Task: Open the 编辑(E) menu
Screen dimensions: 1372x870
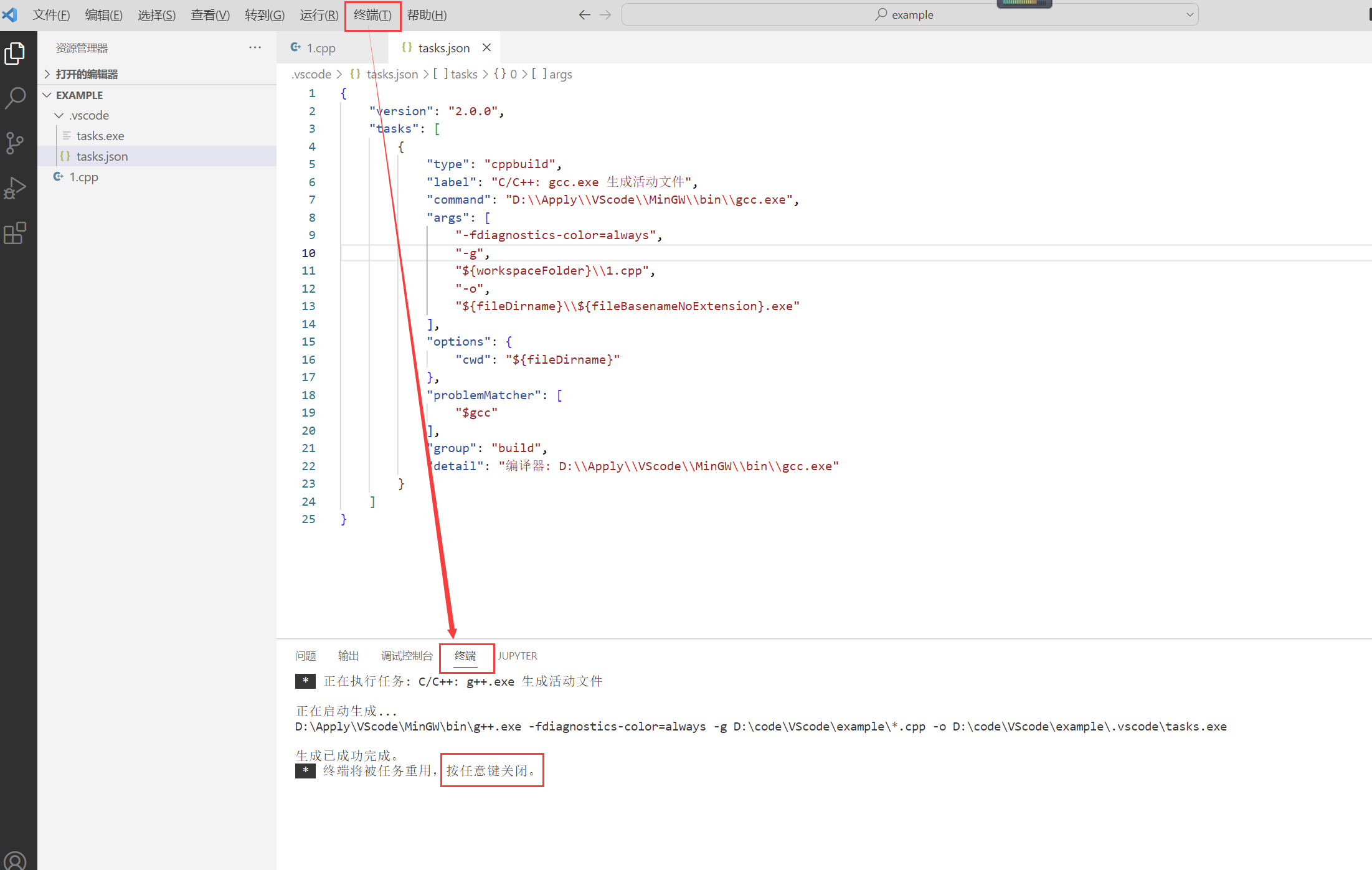Action: pos(104,15)
